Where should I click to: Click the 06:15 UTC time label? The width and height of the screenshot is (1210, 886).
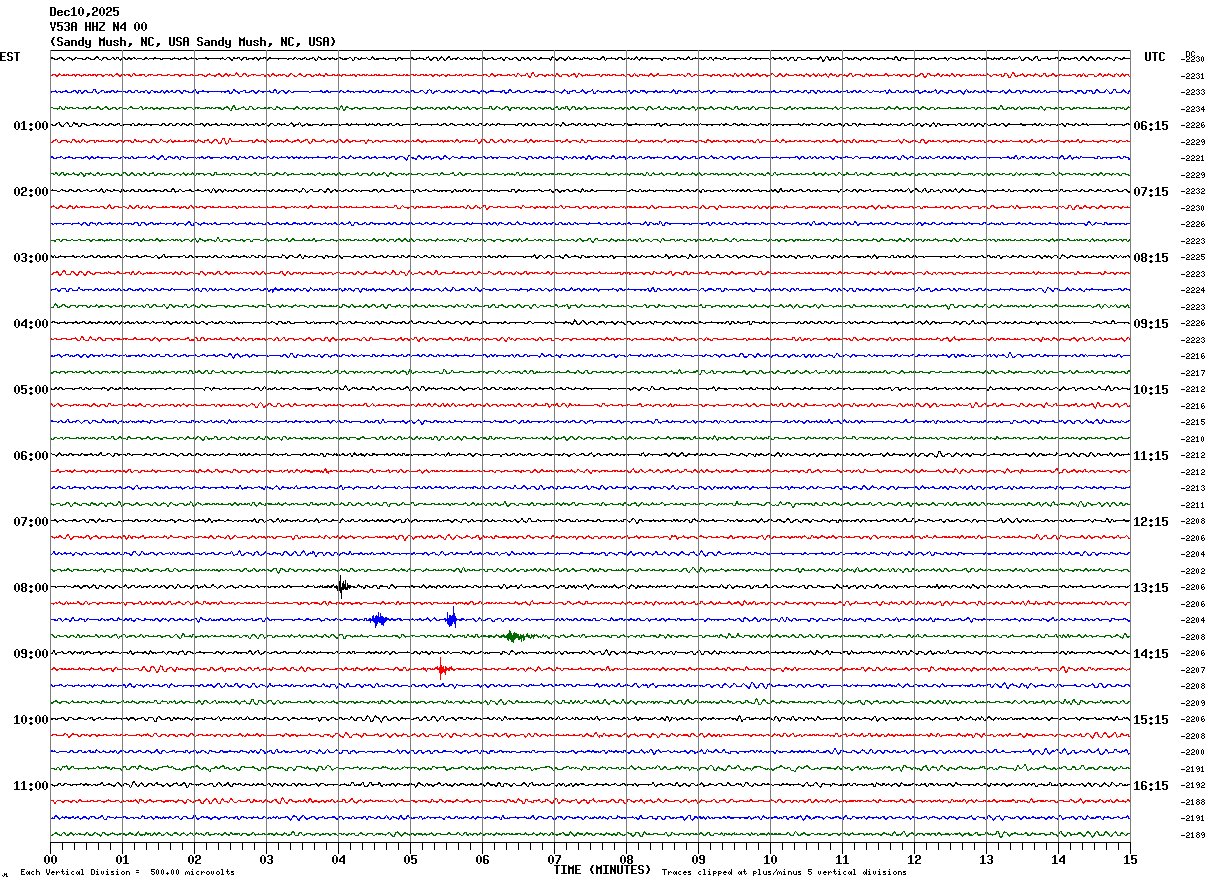pos(1150,126)
